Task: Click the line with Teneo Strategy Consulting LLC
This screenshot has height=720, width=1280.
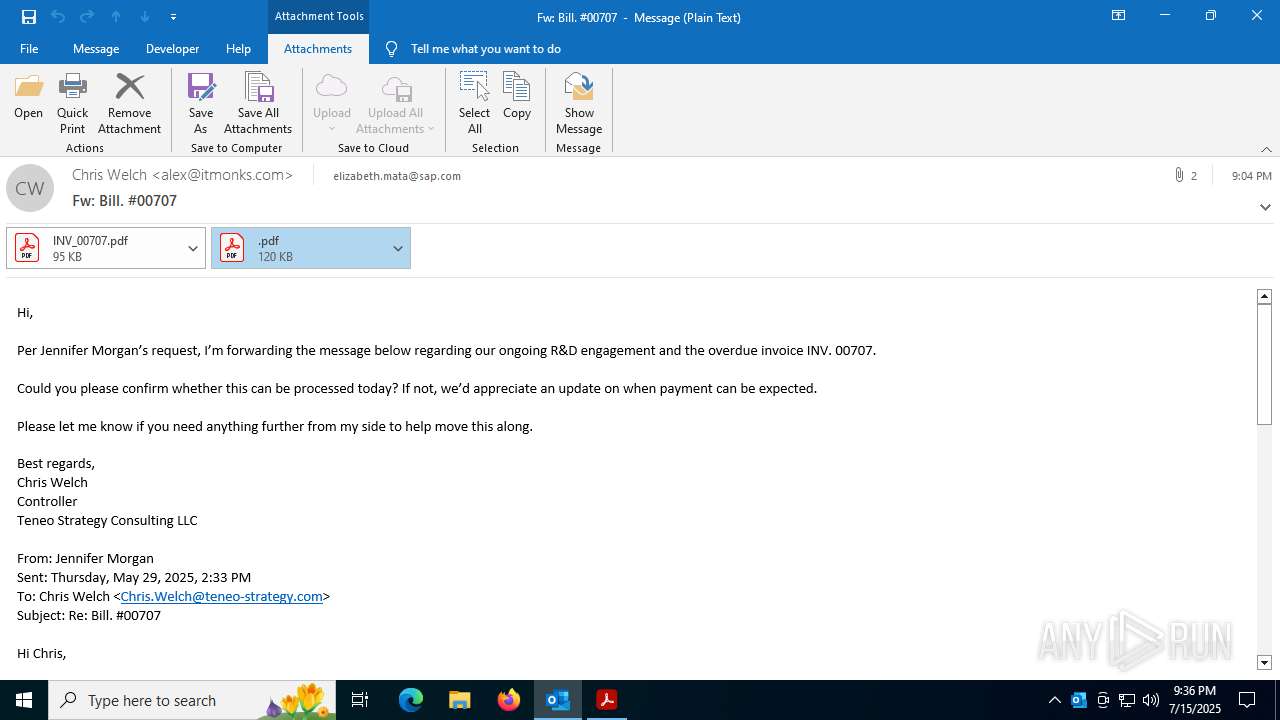Action: 107,520
